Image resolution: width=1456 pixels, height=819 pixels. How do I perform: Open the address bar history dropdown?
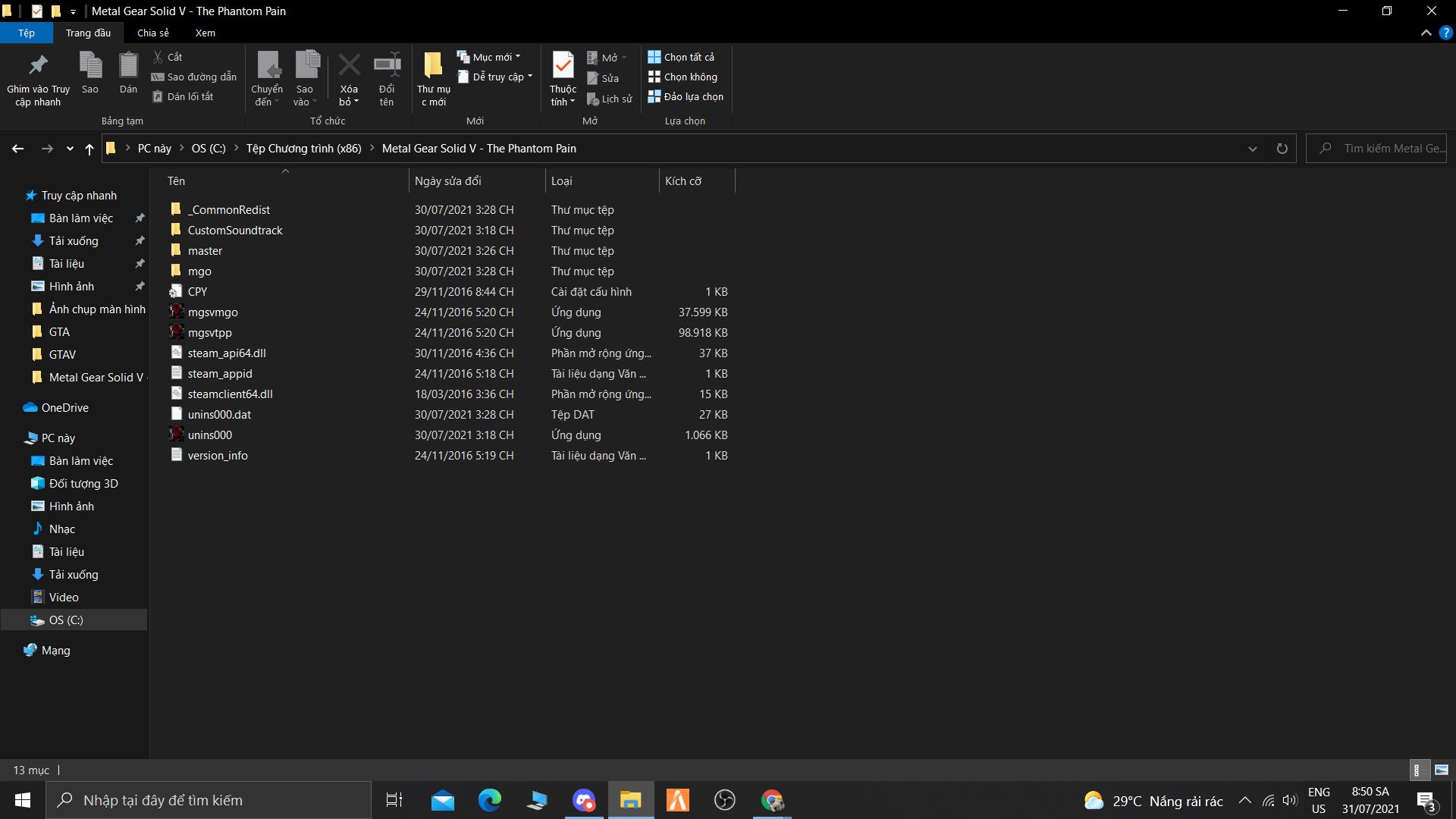pyautogui.click(x=1251, y=149)
